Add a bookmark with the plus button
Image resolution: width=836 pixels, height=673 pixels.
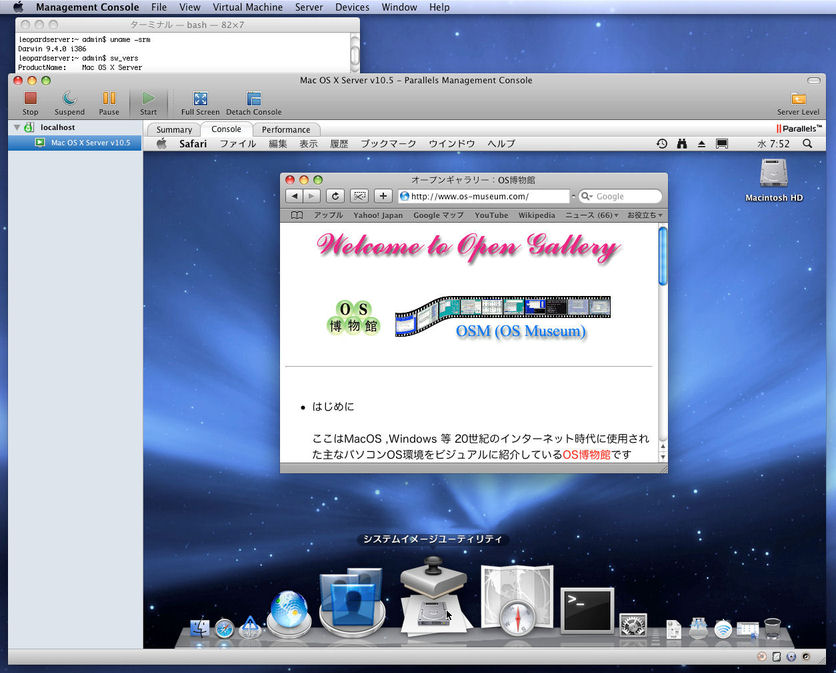coord(383,196)
